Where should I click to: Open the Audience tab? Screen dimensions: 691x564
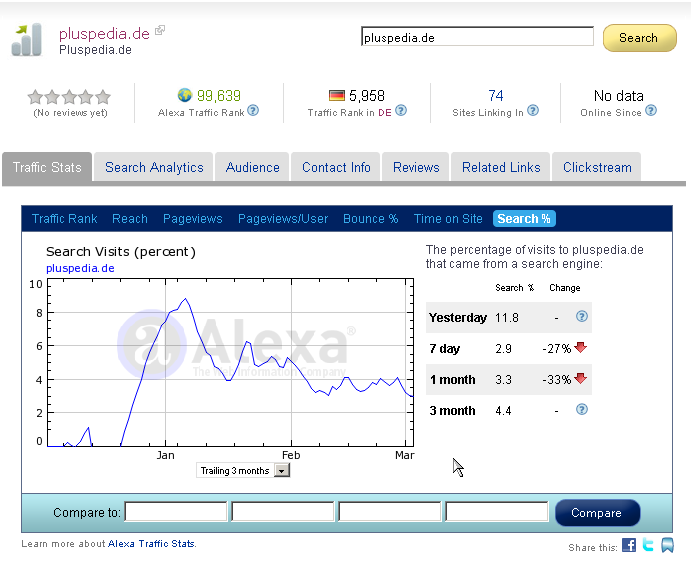253,167
